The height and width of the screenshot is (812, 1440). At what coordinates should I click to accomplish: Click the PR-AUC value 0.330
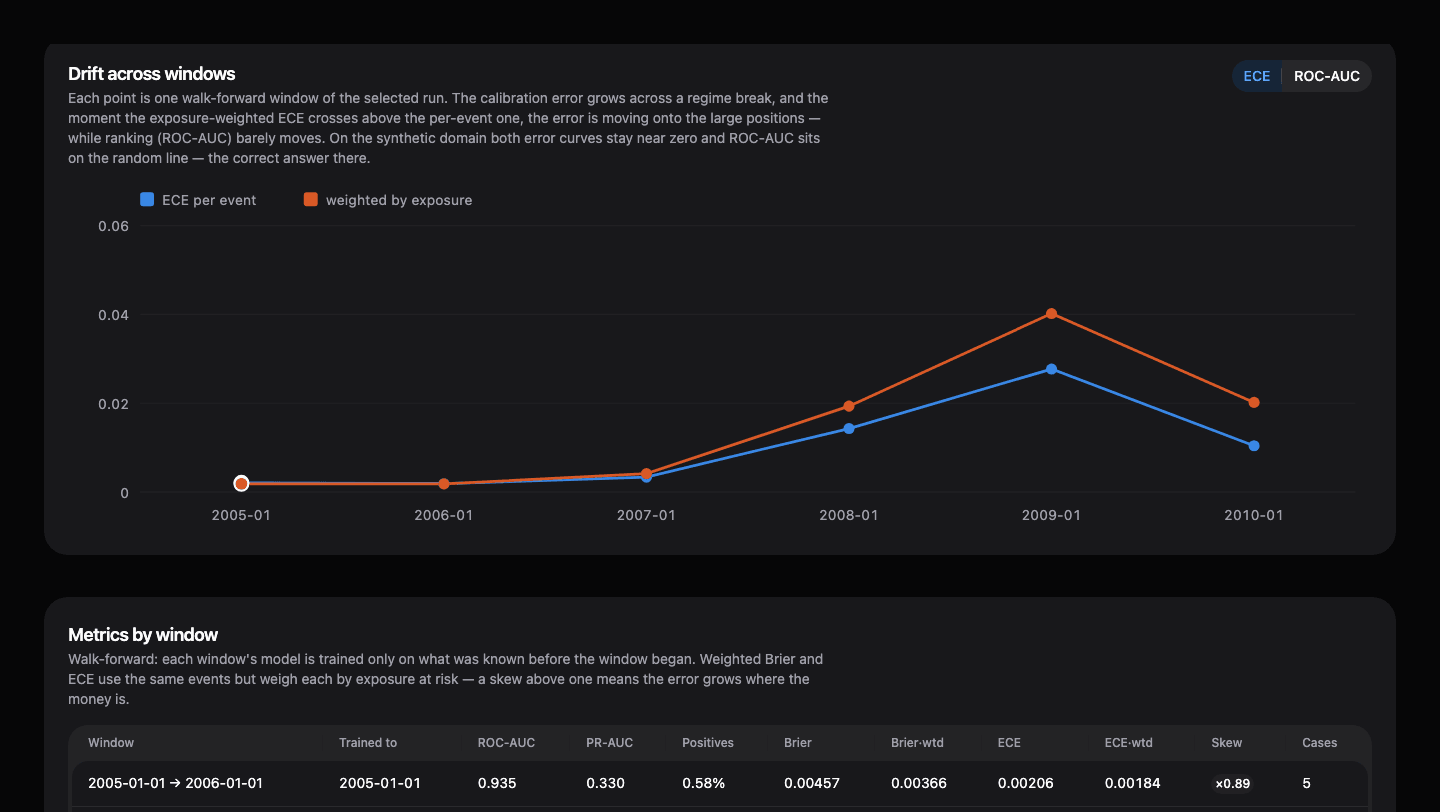coord(605,783)
